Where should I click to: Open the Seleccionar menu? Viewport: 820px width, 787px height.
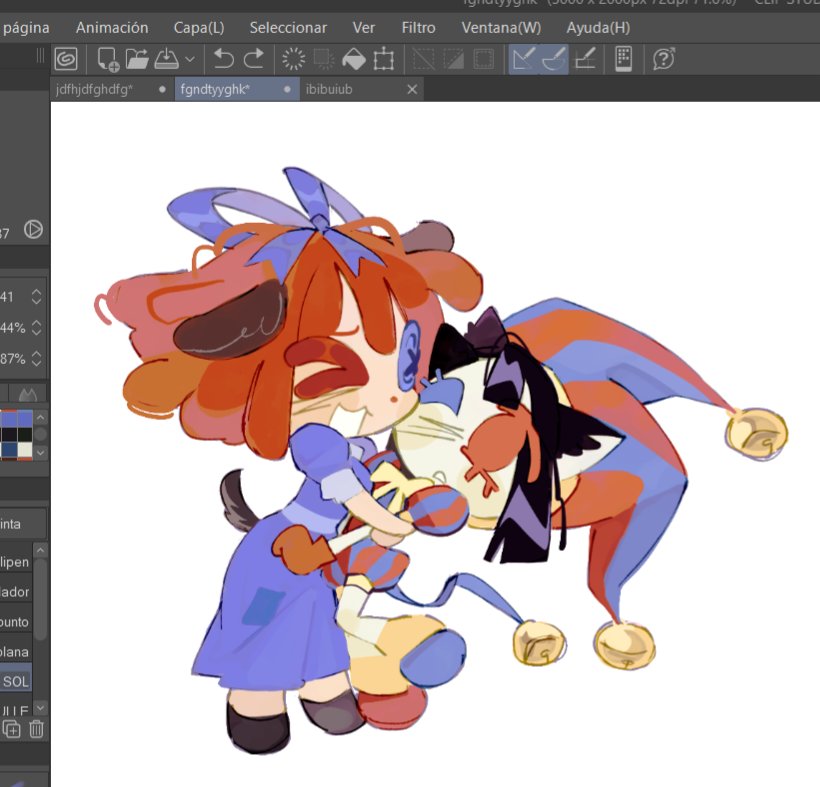[x=288, y=28]
